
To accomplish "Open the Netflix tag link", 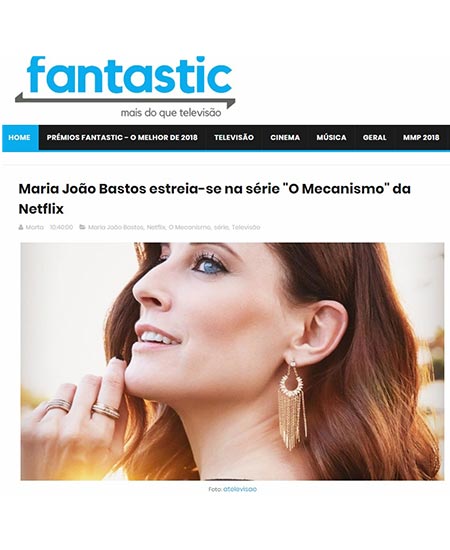I will point(156,227).
